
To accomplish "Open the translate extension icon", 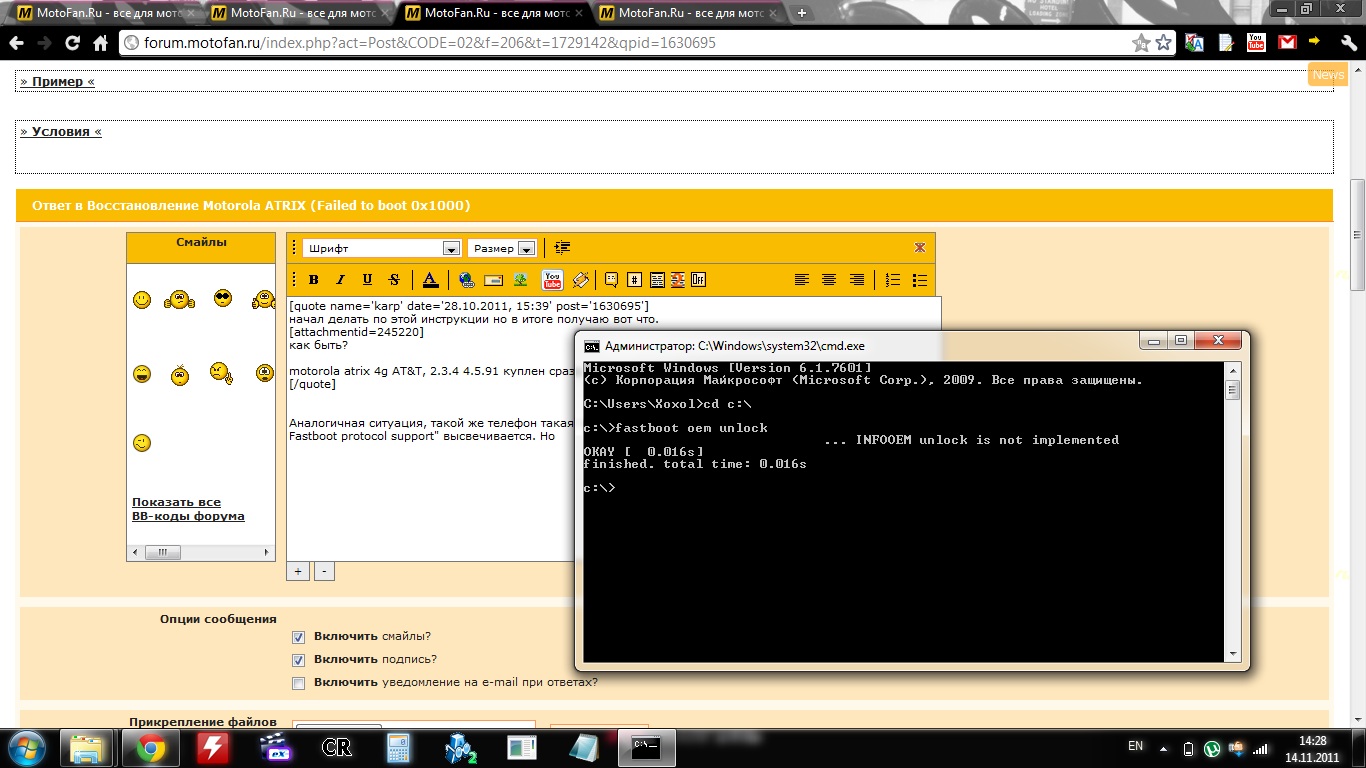I will click(x=1194, y=43).
